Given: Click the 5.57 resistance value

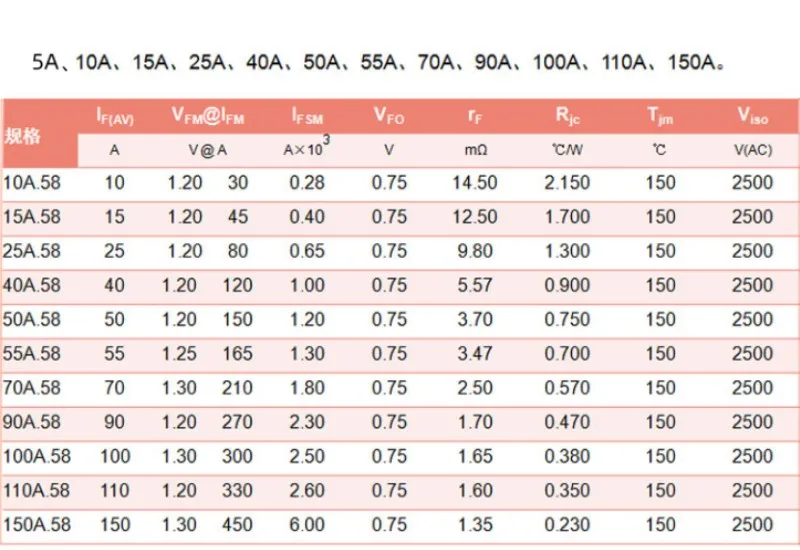Looking at the screenshot, I should coord(474,285).
